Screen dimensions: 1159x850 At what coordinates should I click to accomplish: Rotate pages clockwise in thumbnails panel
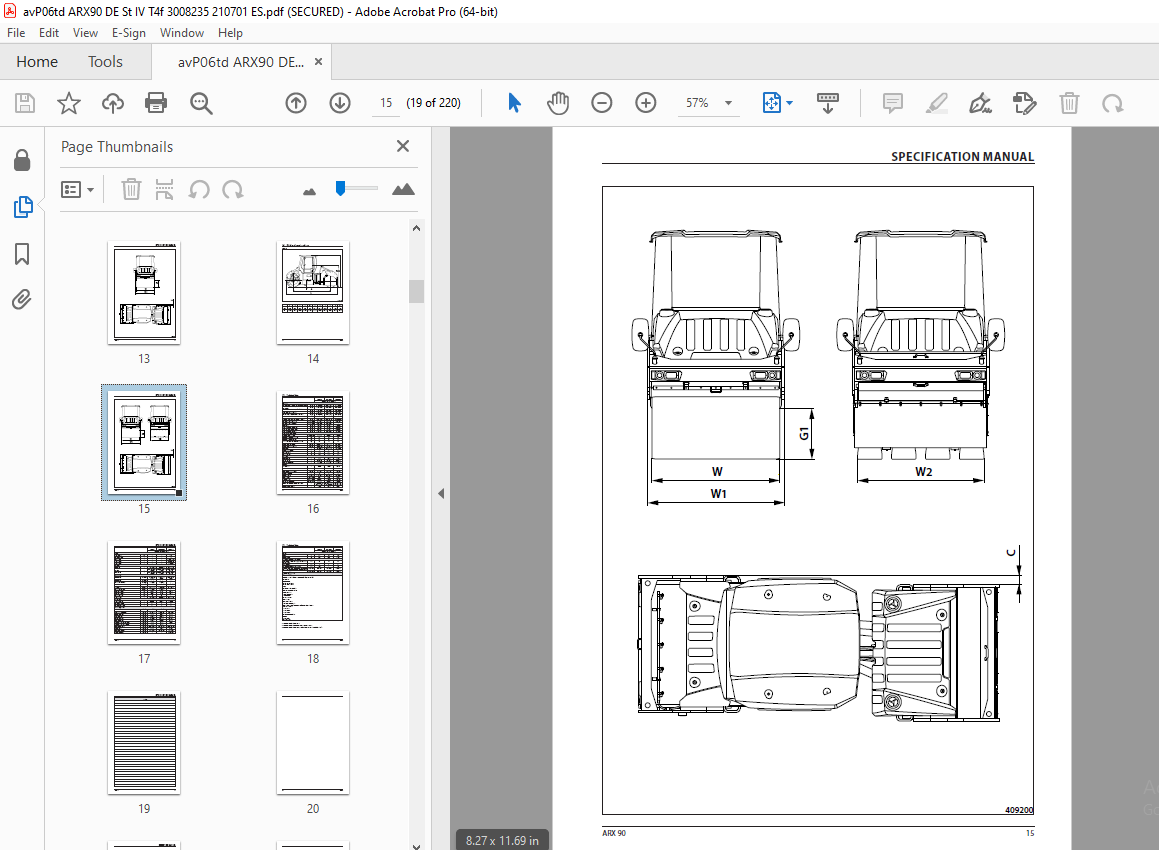(x=233, y=190)
